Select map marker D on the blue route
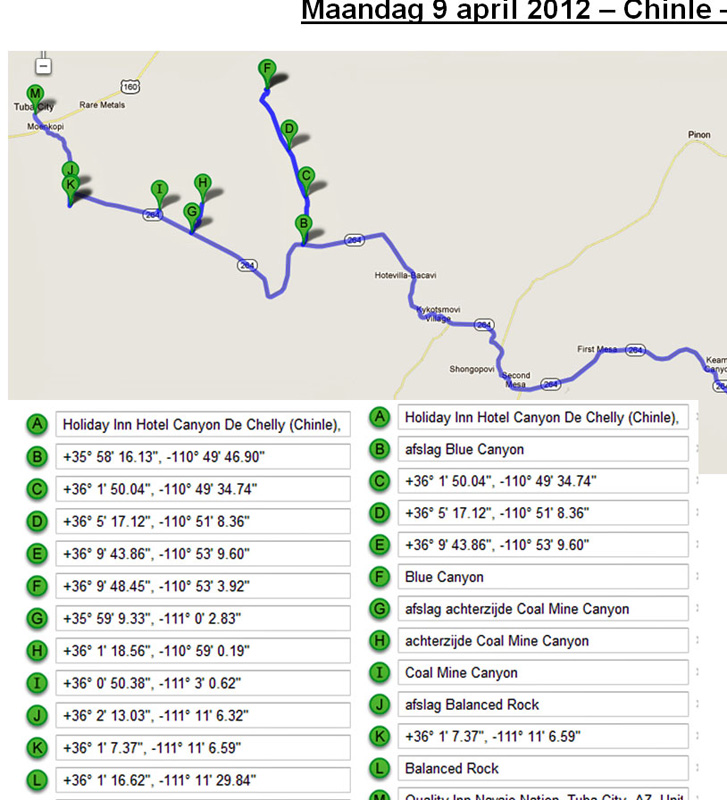The image size is (727, 800). click(x=288, y=129)
